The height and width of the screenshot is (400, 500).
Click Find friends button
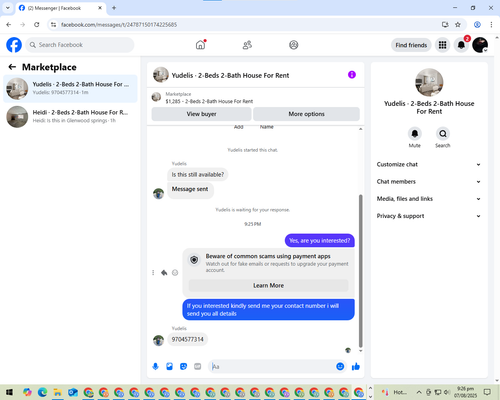(x=411, y=45)
